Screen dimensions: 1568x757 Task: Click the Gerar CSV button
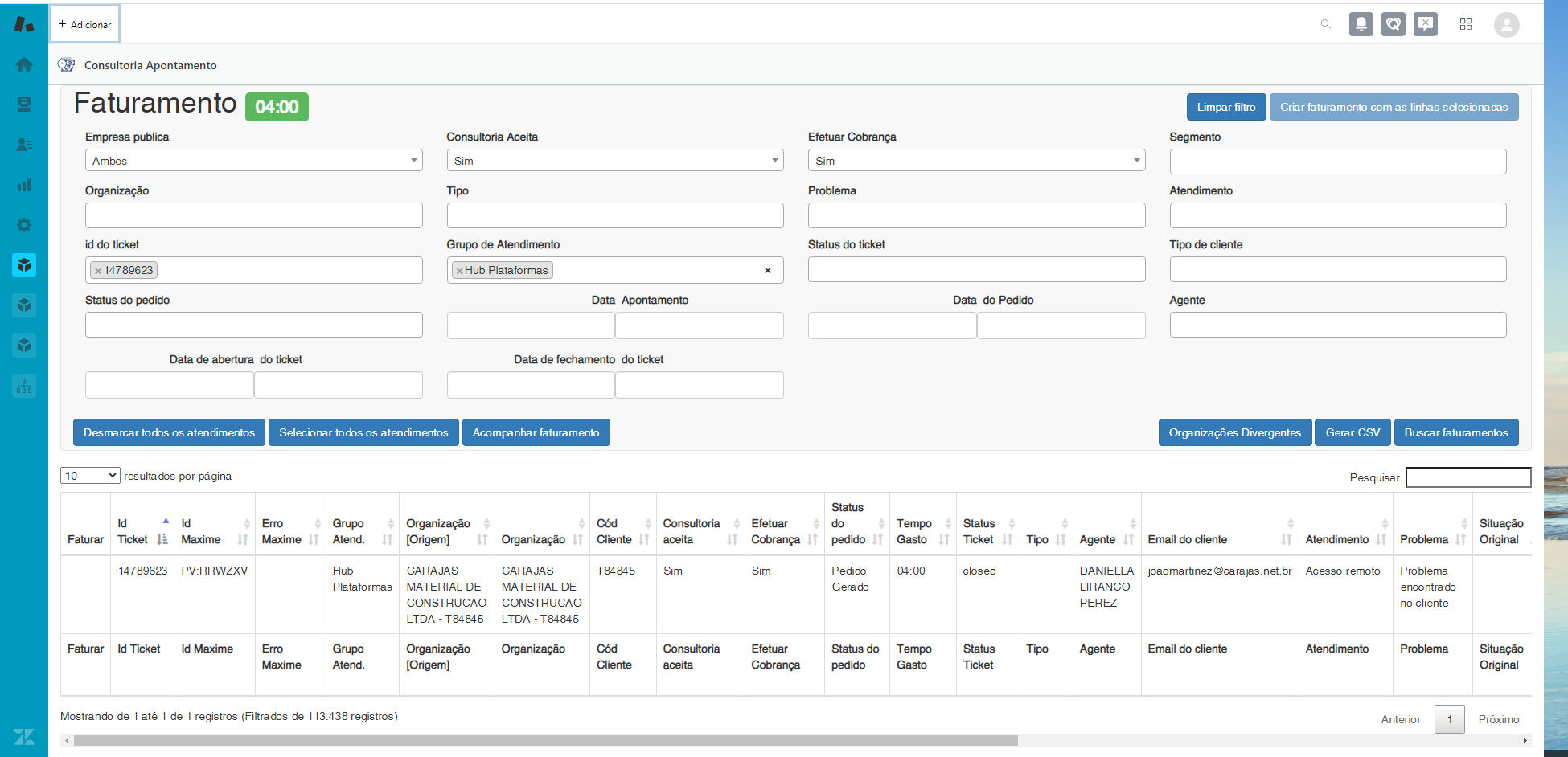pos(1353,432)
